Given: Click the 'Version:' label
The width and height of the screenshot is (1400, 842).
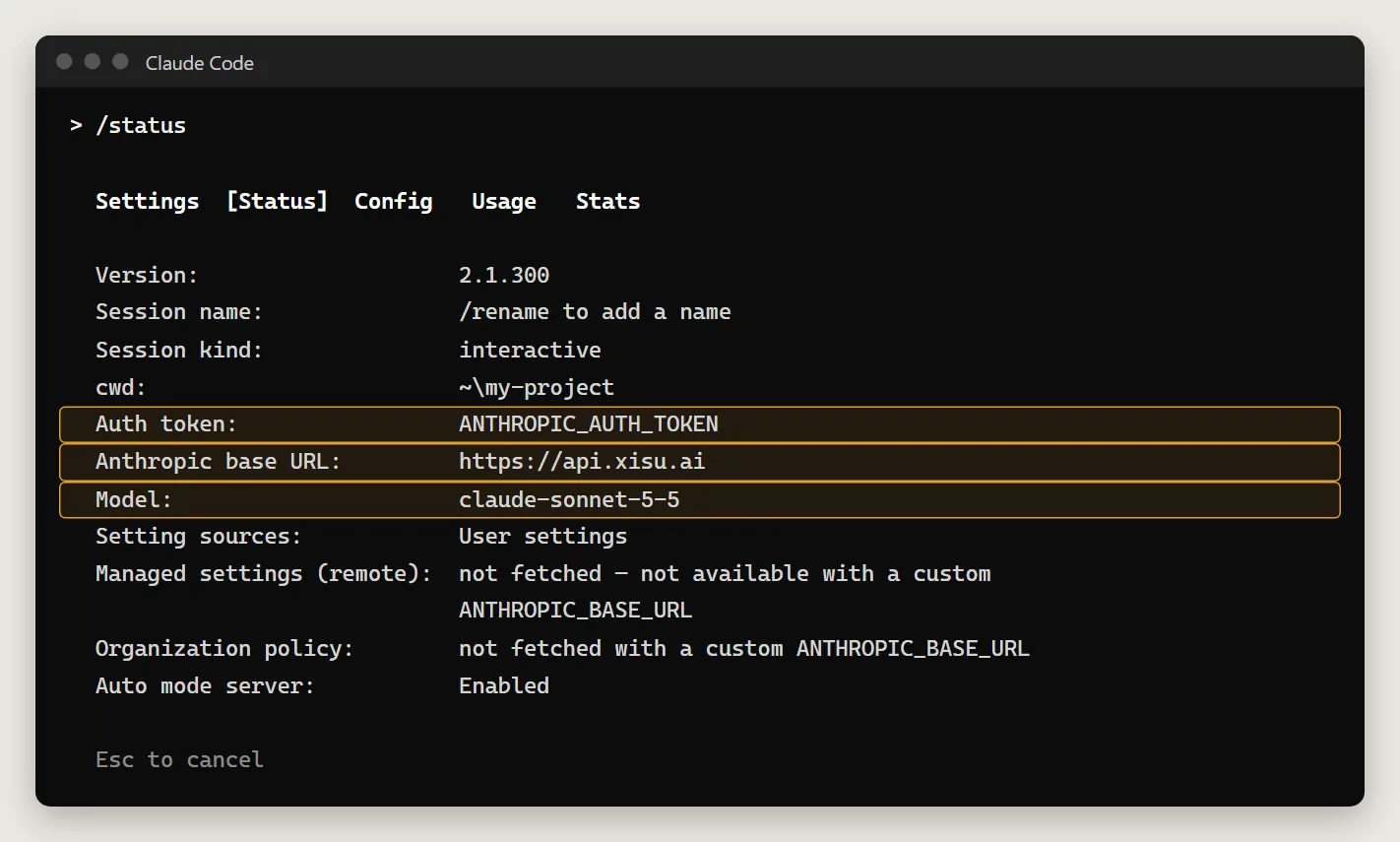Looking at the screenshot, I should (147, 275).
